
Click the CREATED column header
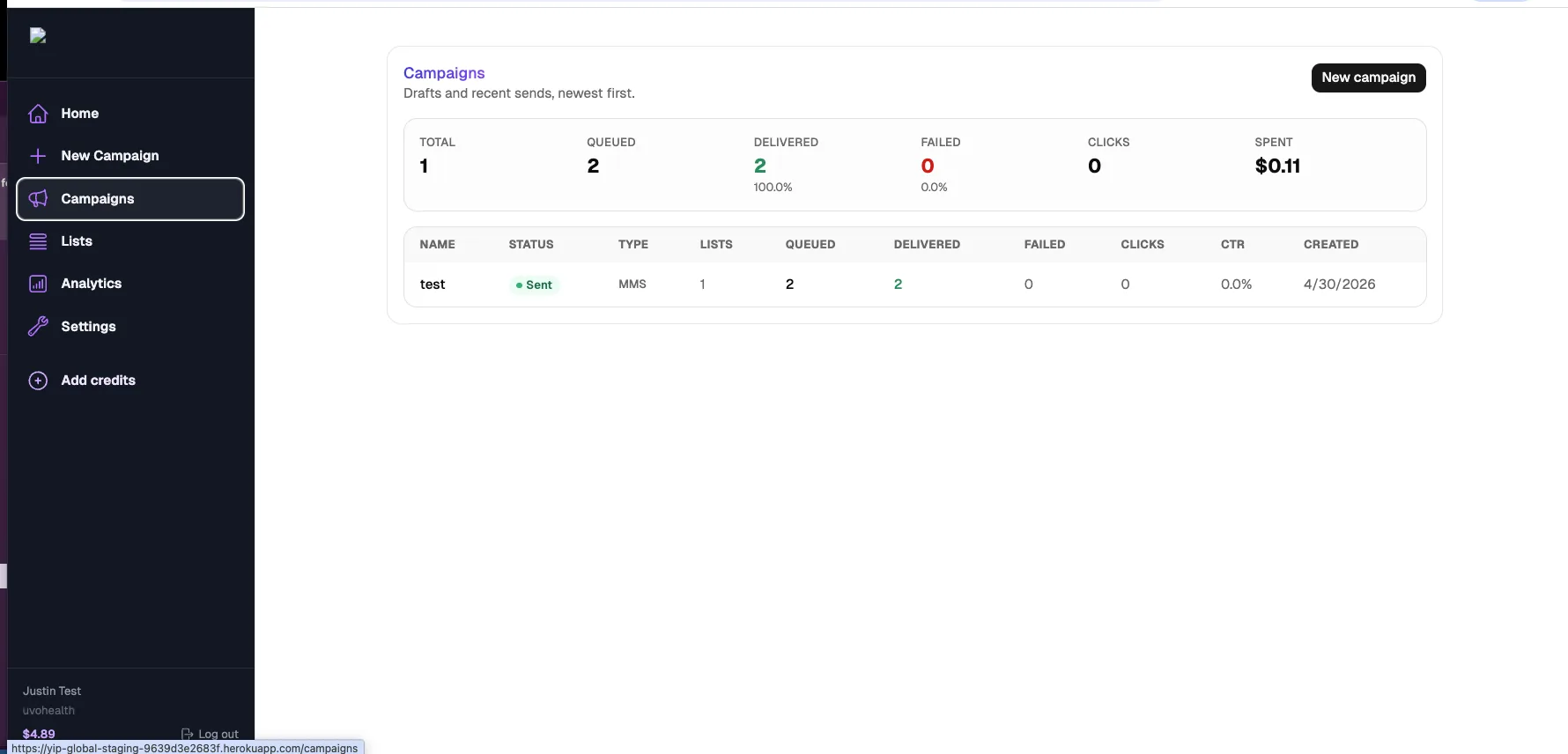click(x=1331, y=244)
